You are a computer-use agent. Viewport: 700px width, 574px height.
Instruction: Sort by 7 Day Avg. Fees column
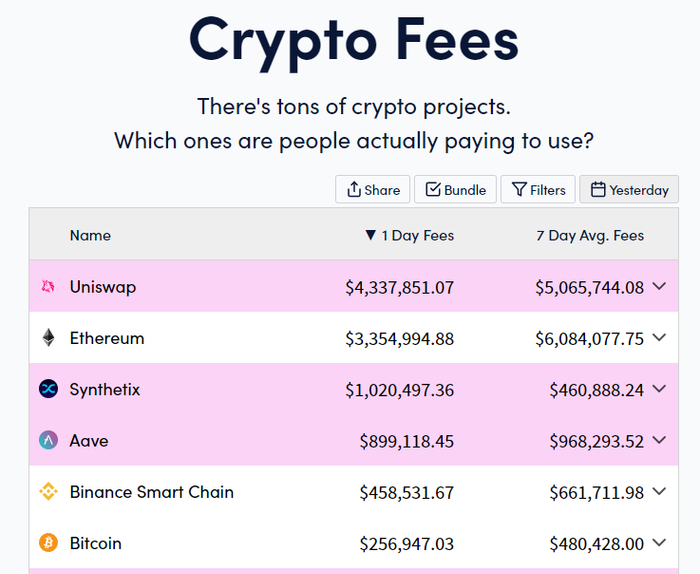click(590, 235)
